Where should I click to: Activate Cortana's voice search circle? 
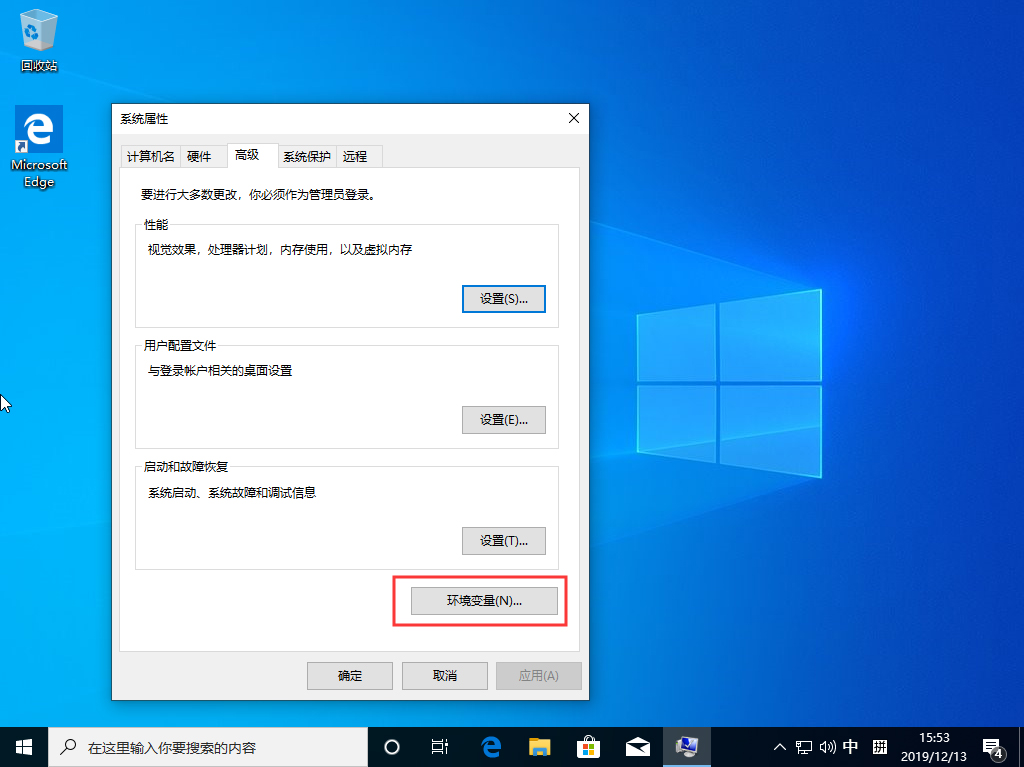click(391, 746)
